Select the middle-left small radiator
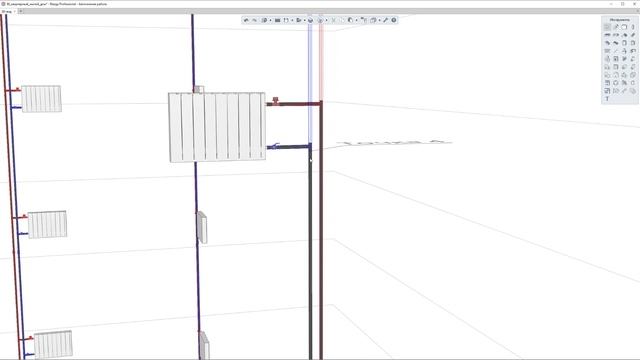Screen dimensions: 640x360 (x=47, y=224)
